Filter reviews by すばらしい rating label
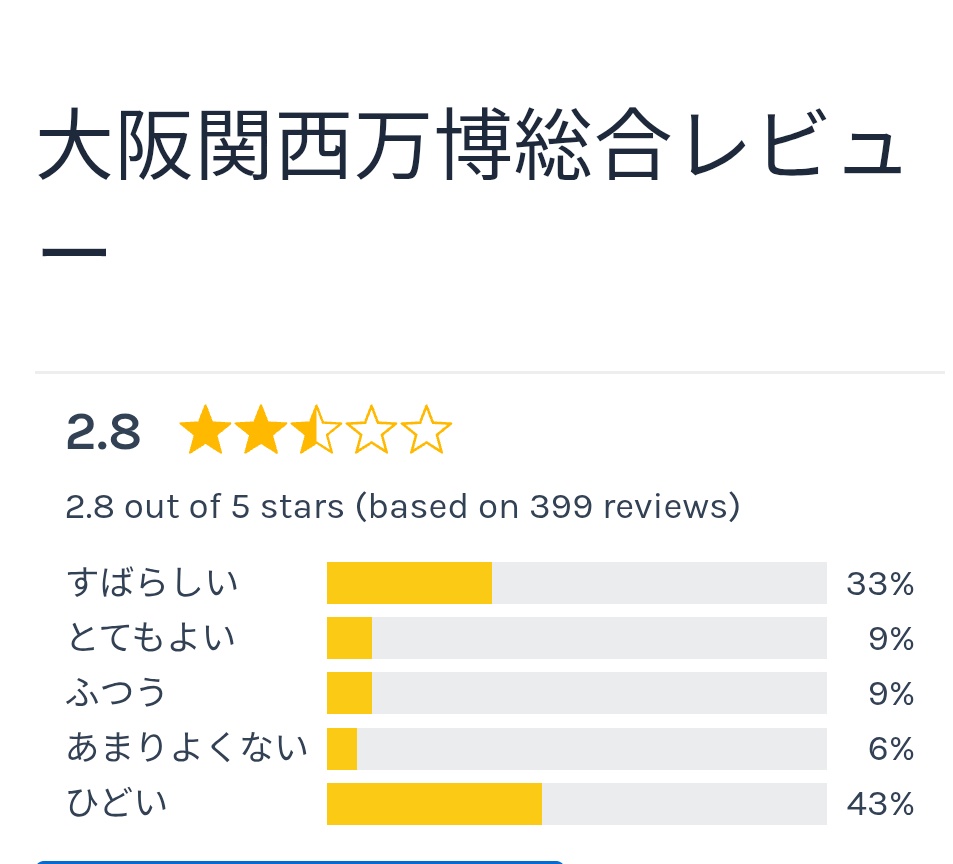 pyautogui.click(x=153, y=583)
